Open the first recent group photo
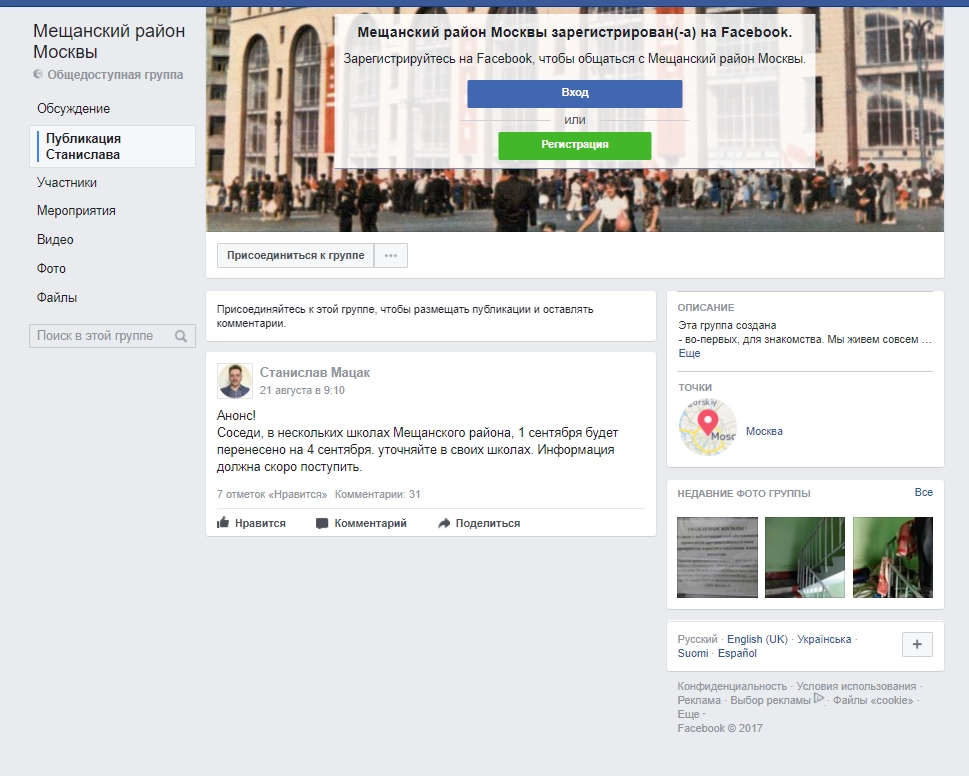969x776 pixels. point(716,557)
